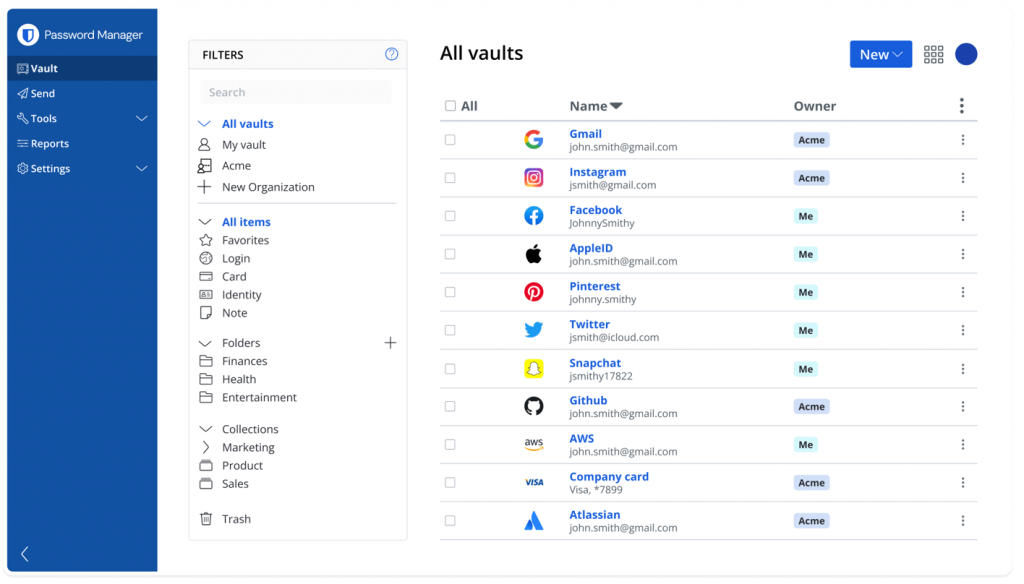The image size is (1024, 584).
Task: Click the filters Search field
Action: click(296, 92)
